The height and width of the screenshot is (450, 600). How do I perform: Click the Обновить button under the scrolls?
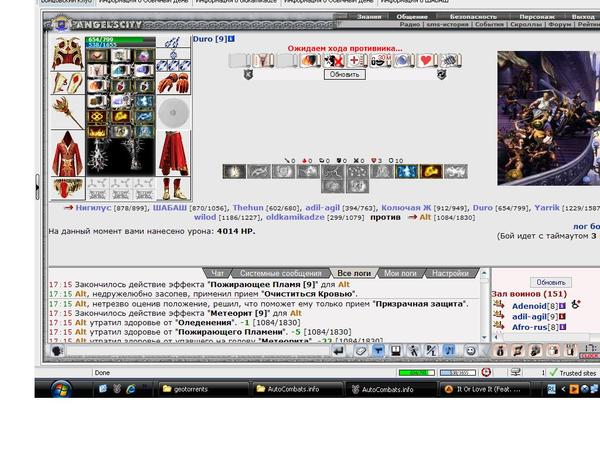tap(345, 74)
